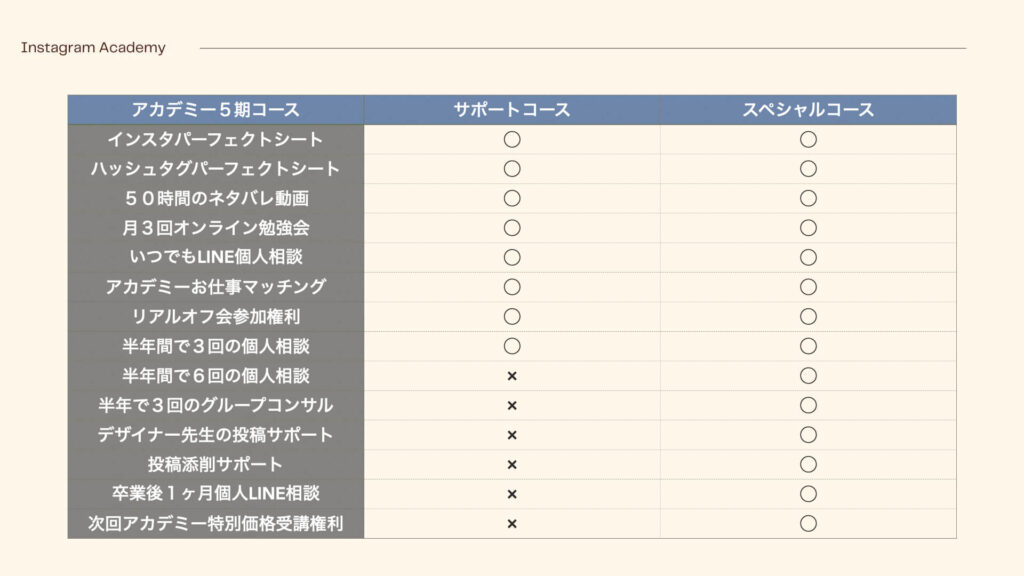The image size is (1024, 576).
Task: Click サポートコース circle for 50時間のネタバレ動画
Action: click(512, 198)
